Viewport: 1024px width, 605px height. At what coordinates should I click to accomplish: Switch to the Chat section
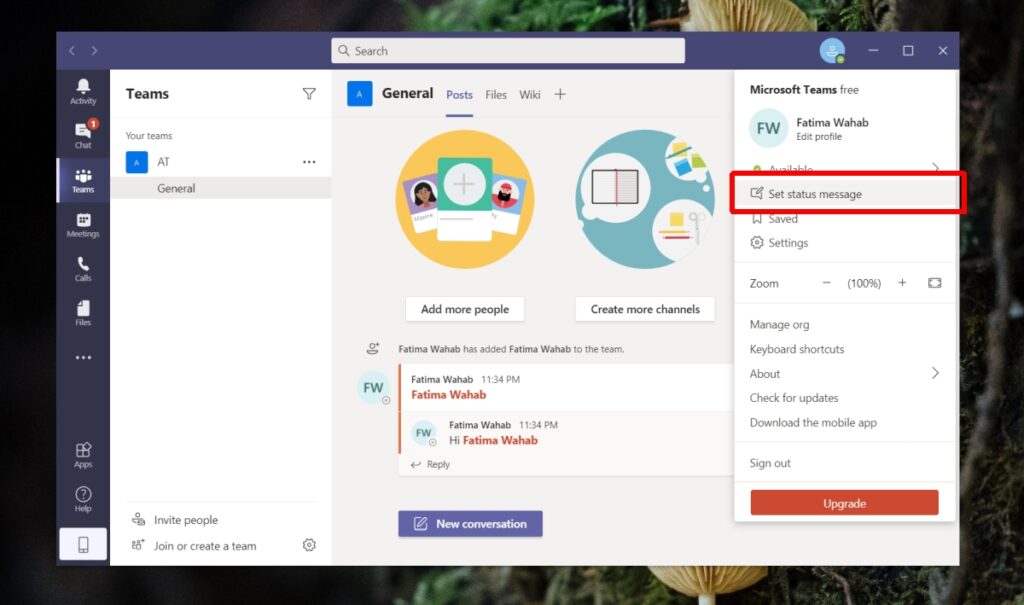[x=83, y=136]
